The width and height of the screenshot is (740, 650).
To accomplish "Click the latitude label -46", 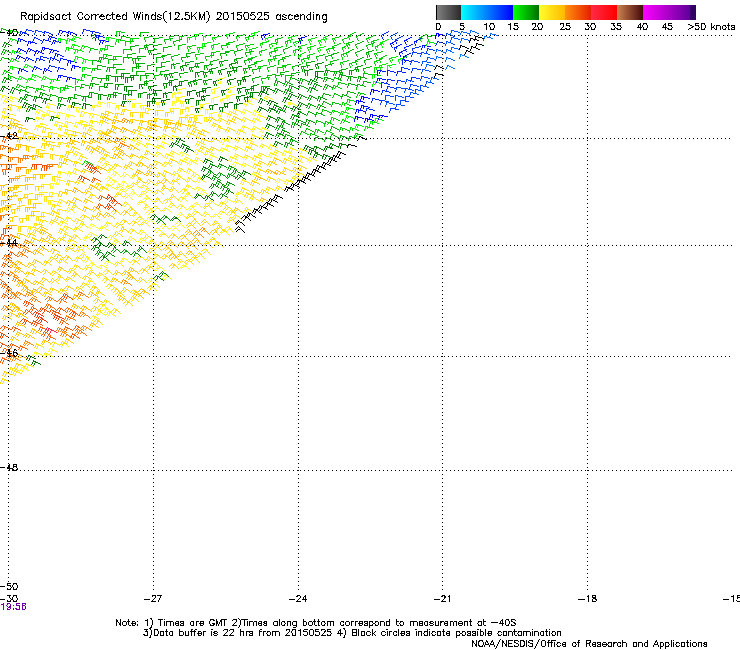I will (x=9, y=353).
